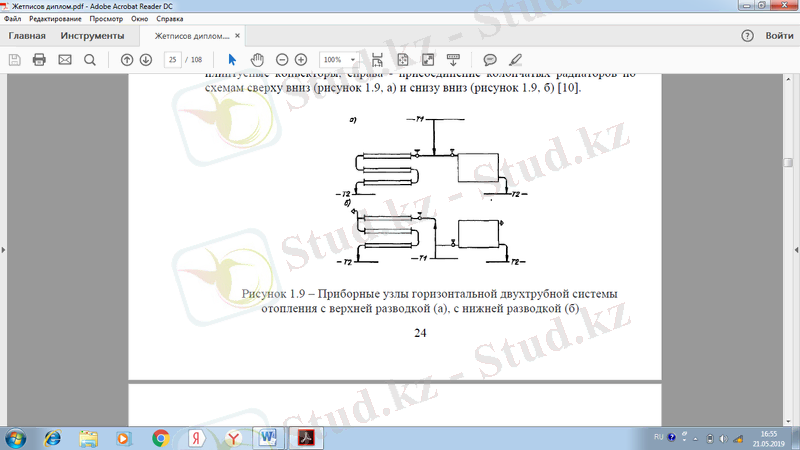The image size is (800, 450).
Task: Open the Help question mark icon
Action: click(x=747, y=36)
